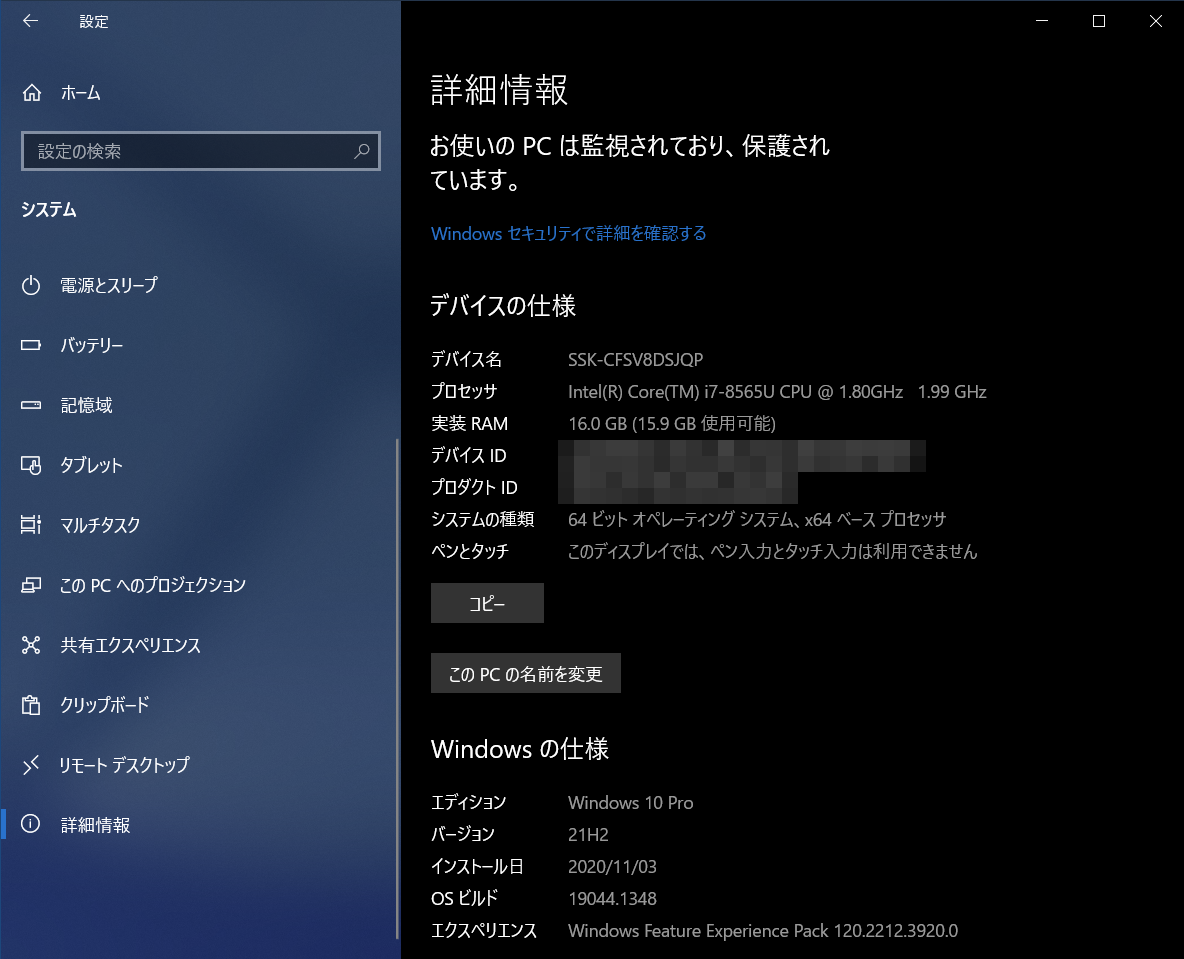Click the version value 21H2
The image size is (1184, 959).
click(588, 834)
